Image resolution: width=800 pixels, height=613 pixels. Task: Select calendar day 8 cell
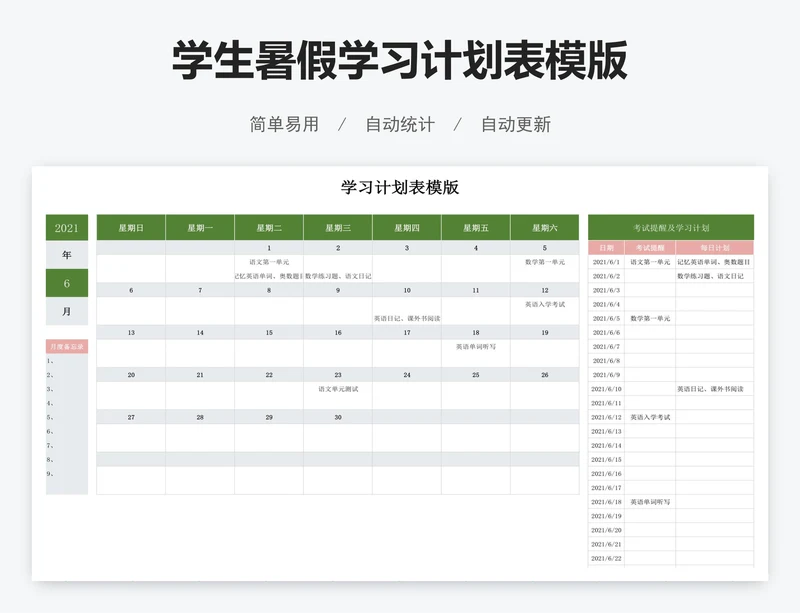coord(269,290)
